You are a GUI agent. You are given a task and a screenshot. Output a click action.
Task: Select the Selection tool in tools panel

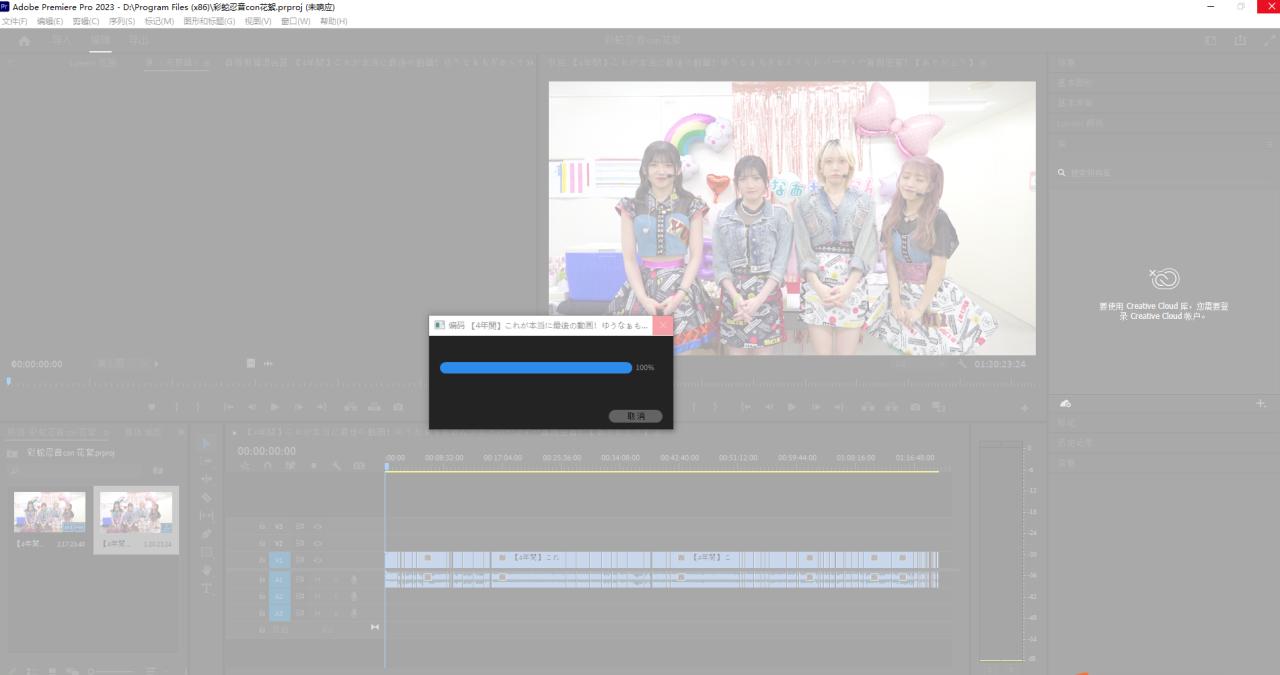pos(207,443)
